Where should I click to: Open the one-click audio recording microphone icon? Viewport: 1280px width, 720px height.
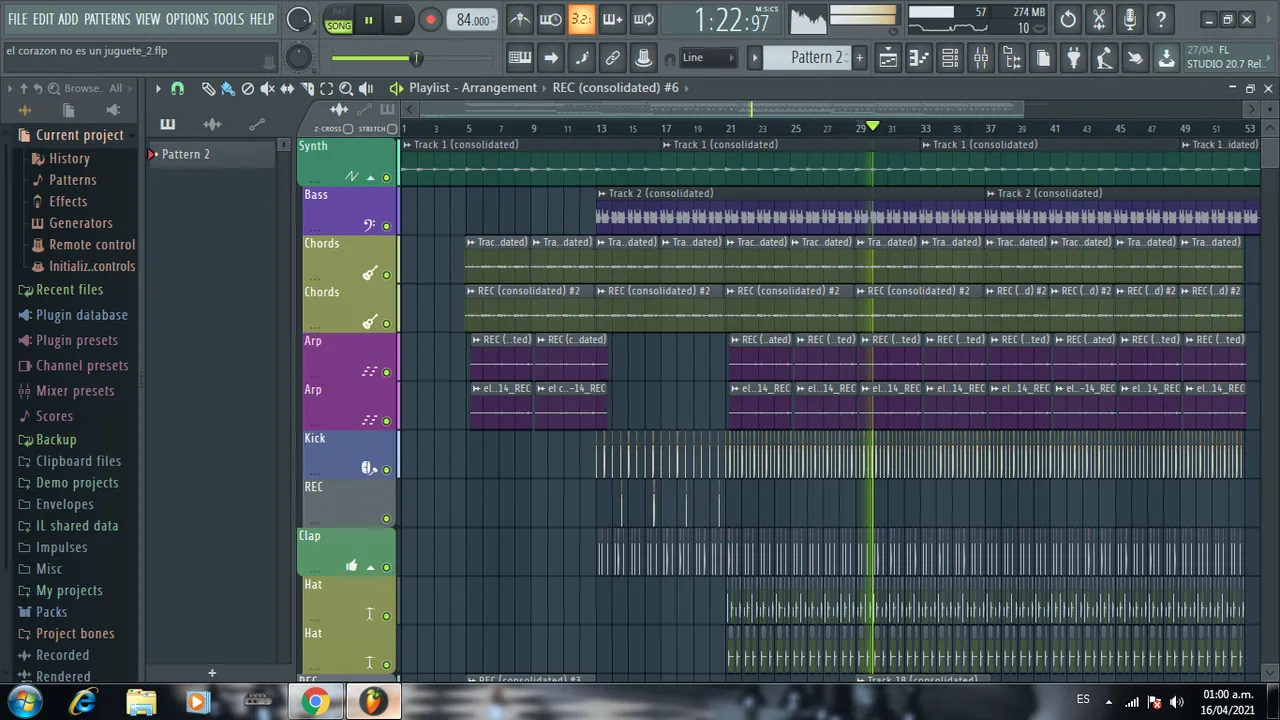click(1130, 19)
